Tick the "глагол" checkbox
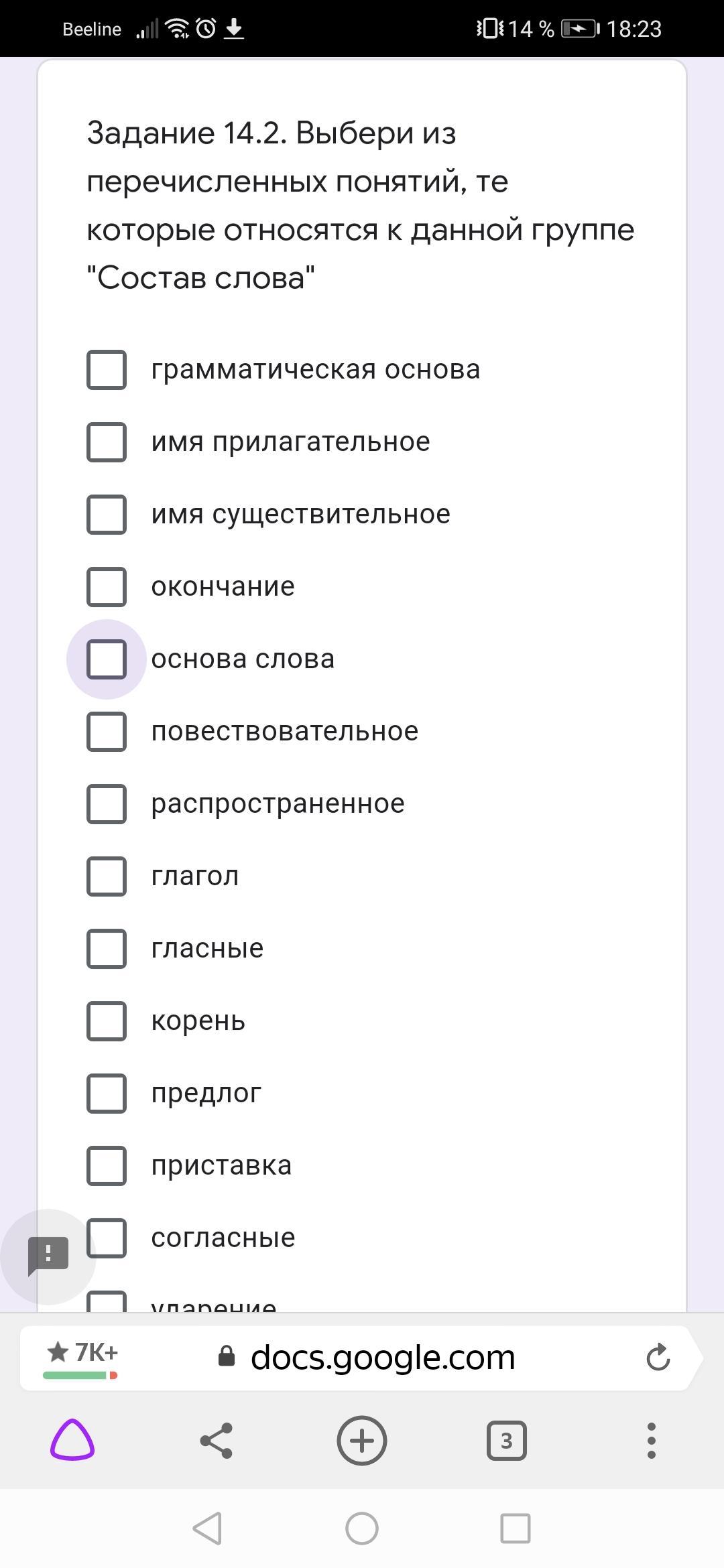The image size is (724, 1568). [x=107, y=876]
